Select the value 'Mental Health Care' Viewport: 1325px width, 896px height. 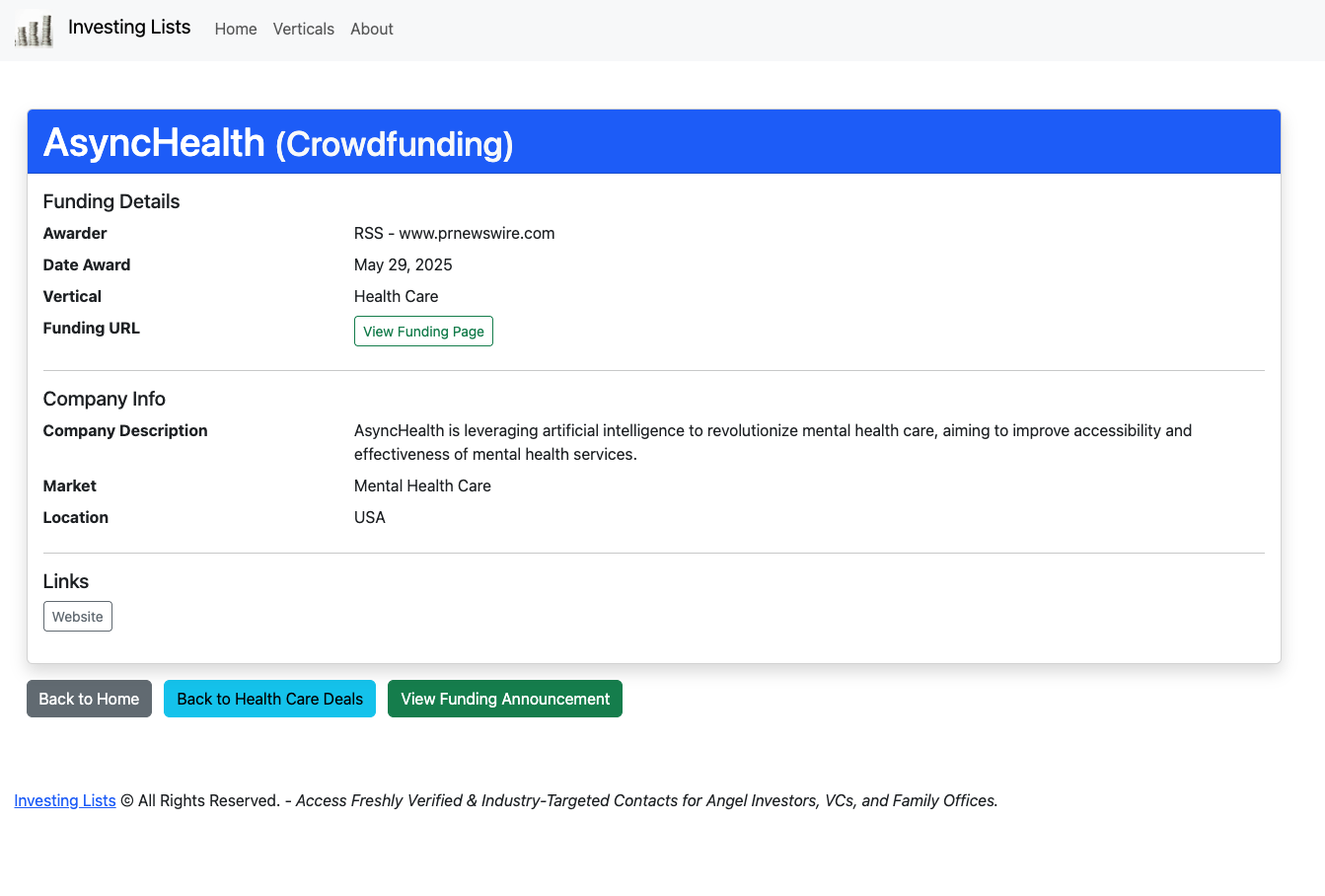click(422, 485)
